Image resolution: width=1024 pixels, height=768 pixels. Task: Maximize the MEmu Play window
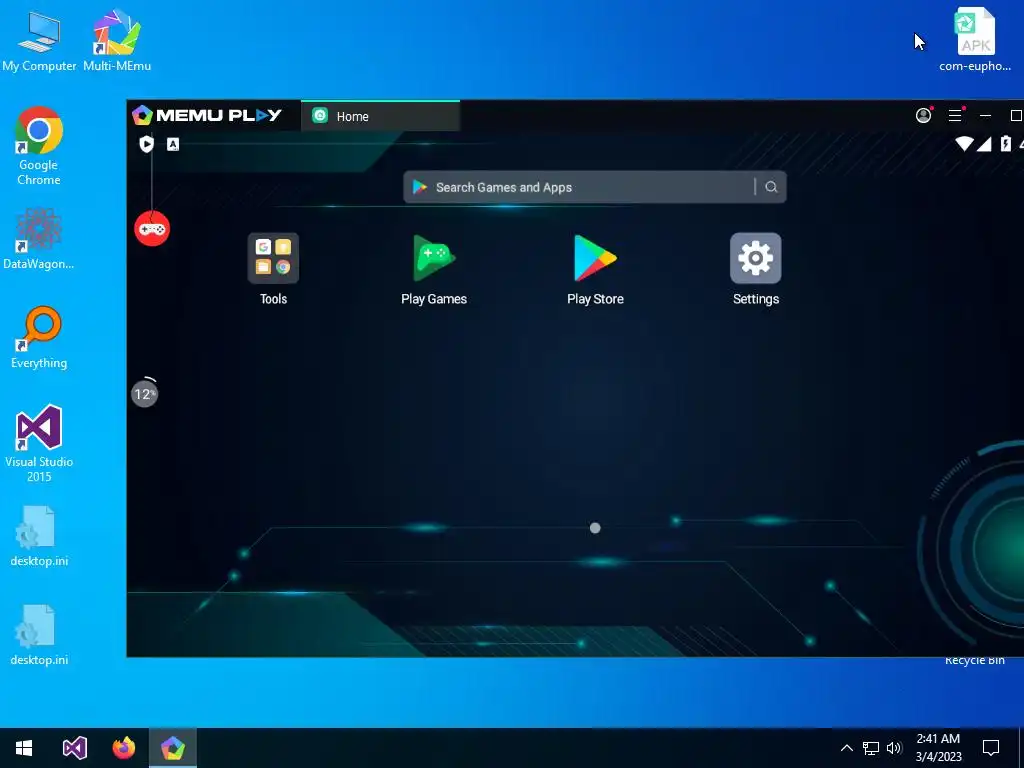pyautogui.click(x=1016, y=116)
